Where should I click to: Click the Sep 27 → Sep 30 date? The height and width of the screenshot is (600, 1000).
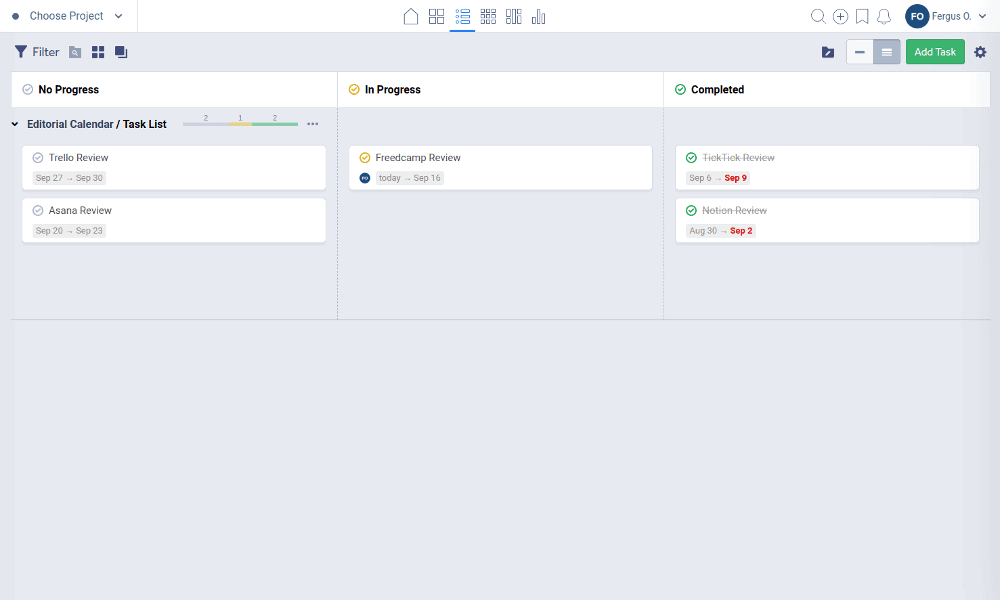click(x=69, y=178)
